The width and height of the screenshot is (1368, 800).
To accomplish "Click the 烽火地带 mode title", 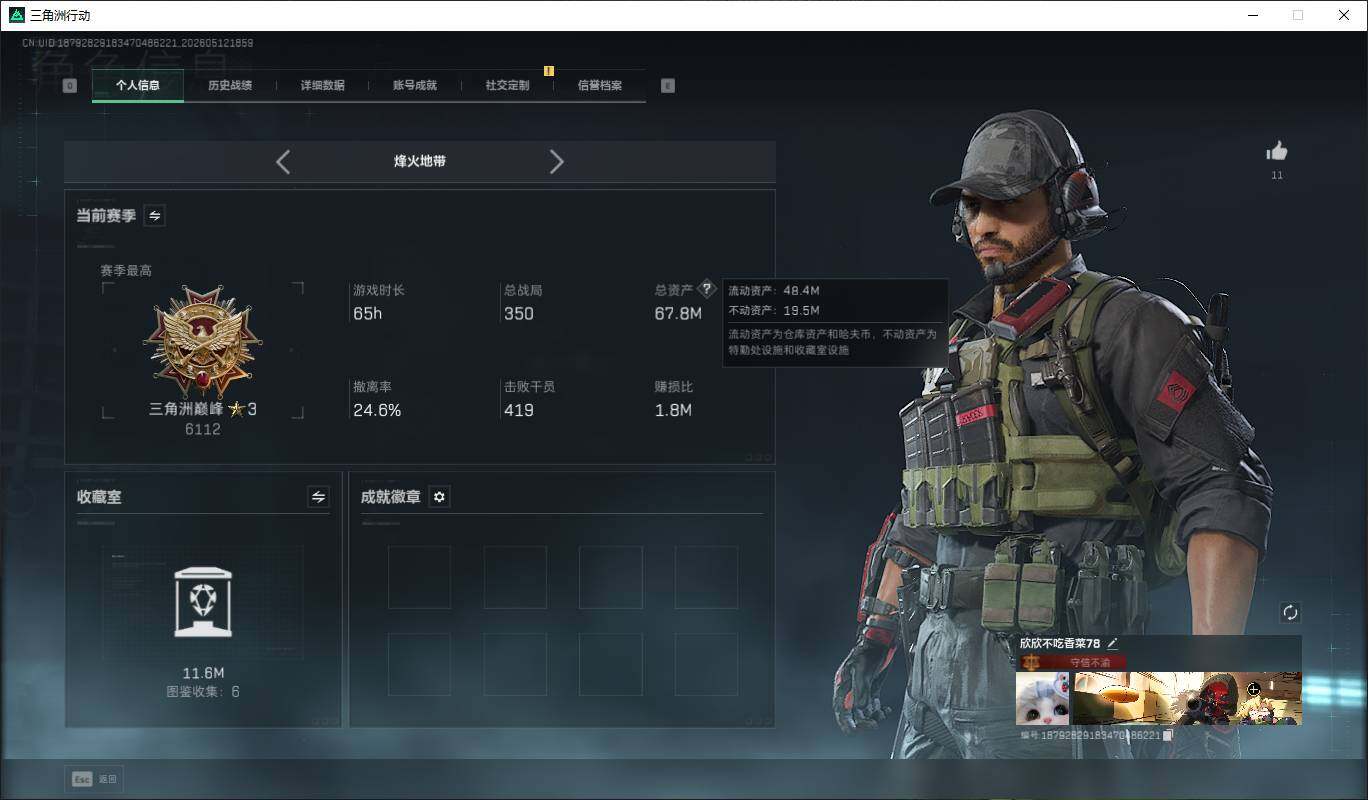I will [420, 161].
